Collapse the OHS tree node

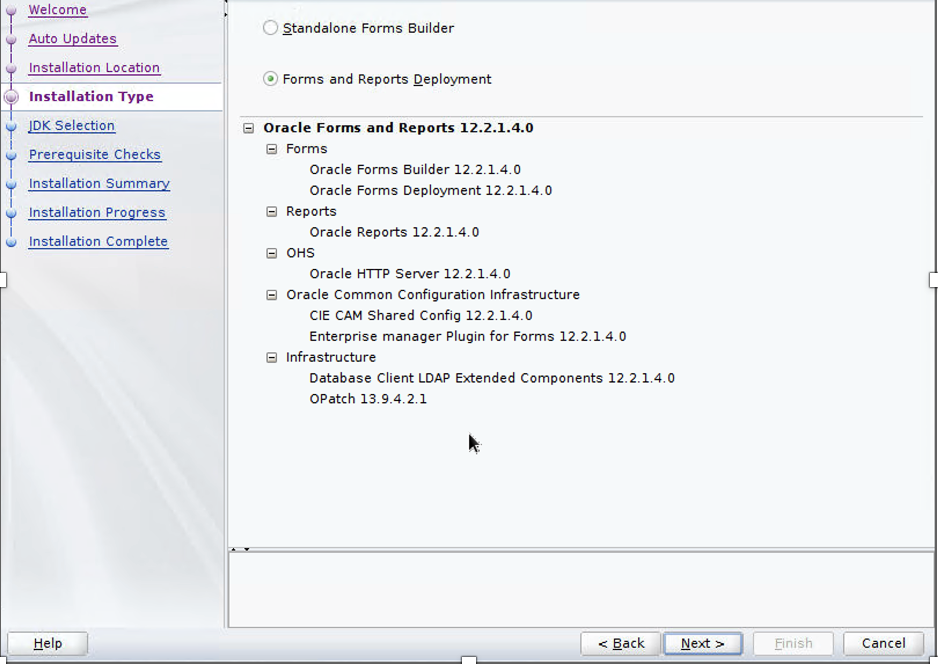pos(271,253)
